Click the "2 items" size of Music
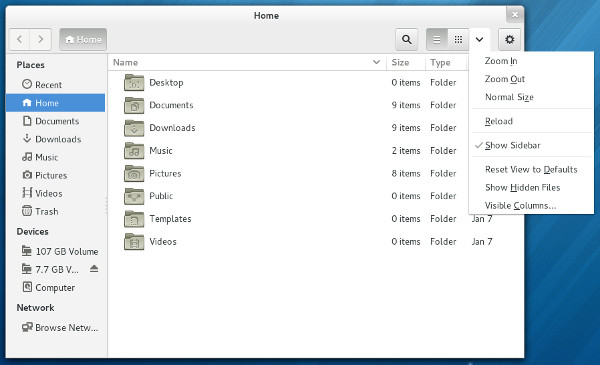The image size is (600, 365). tap(406, 151)
